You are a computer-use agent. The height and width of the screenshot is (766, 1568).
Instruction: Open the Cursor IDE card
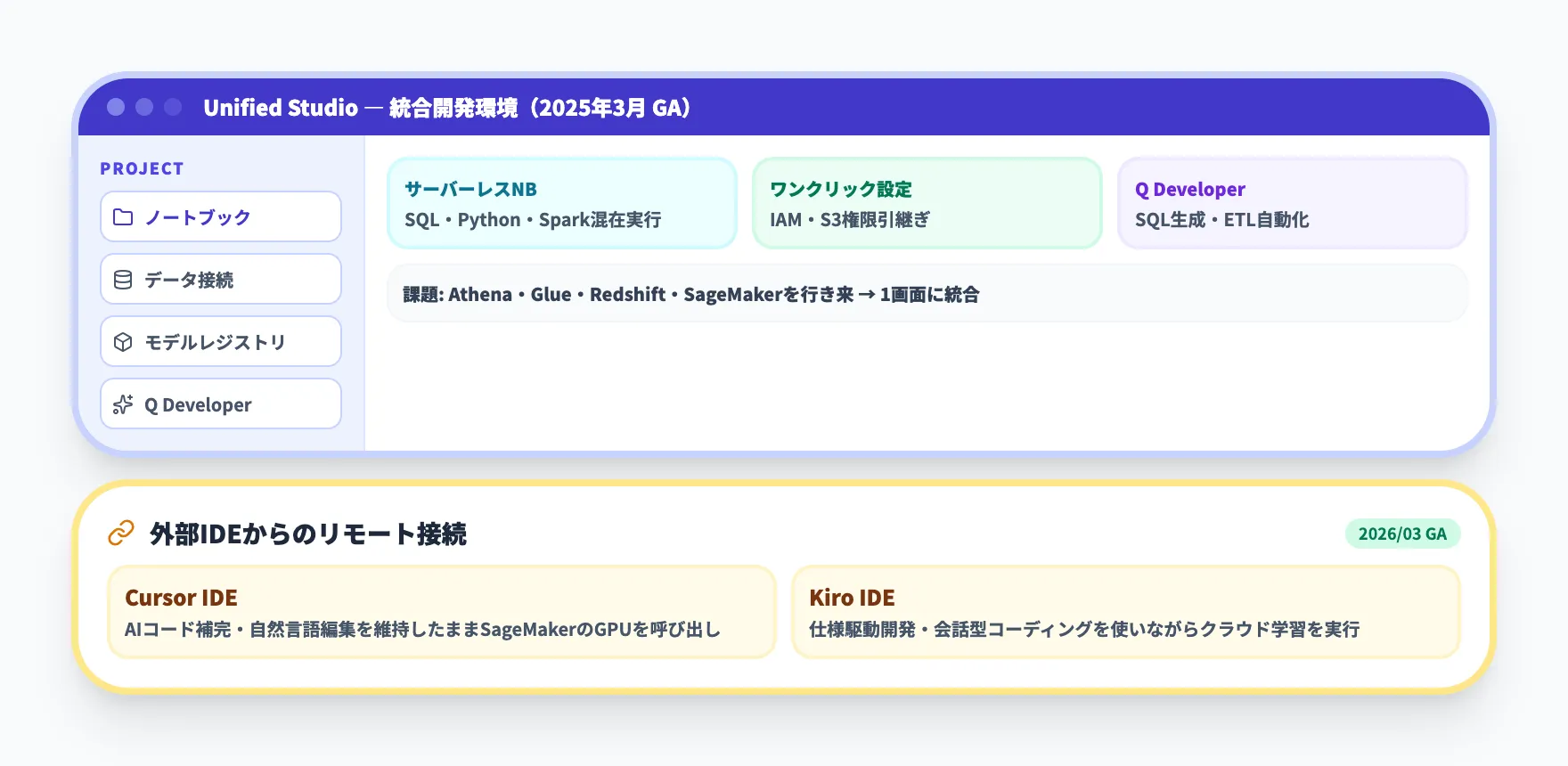point(442,612)
